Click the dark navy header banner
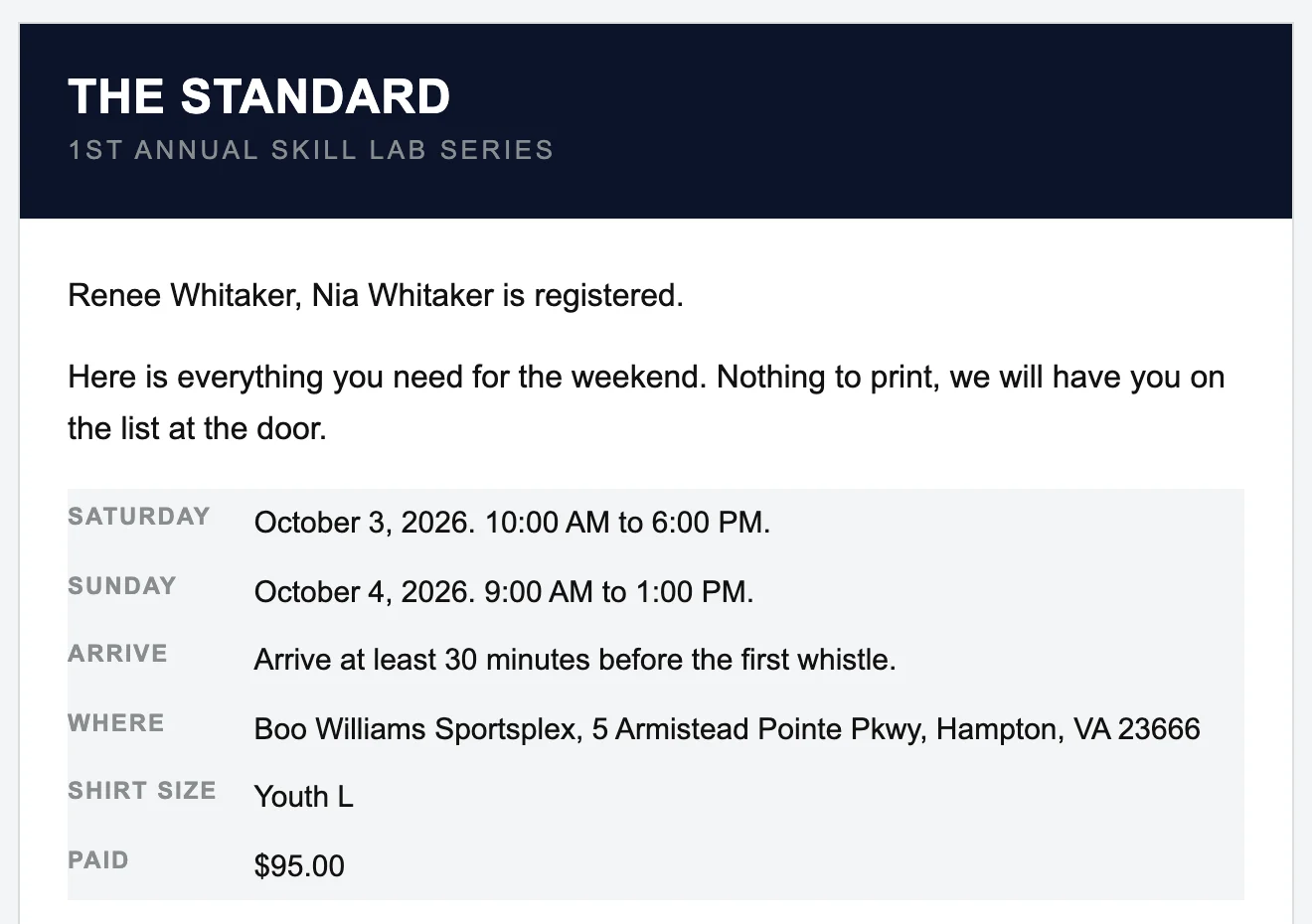This screenshot has width=1312, height=924. click(x=656, y=121)
